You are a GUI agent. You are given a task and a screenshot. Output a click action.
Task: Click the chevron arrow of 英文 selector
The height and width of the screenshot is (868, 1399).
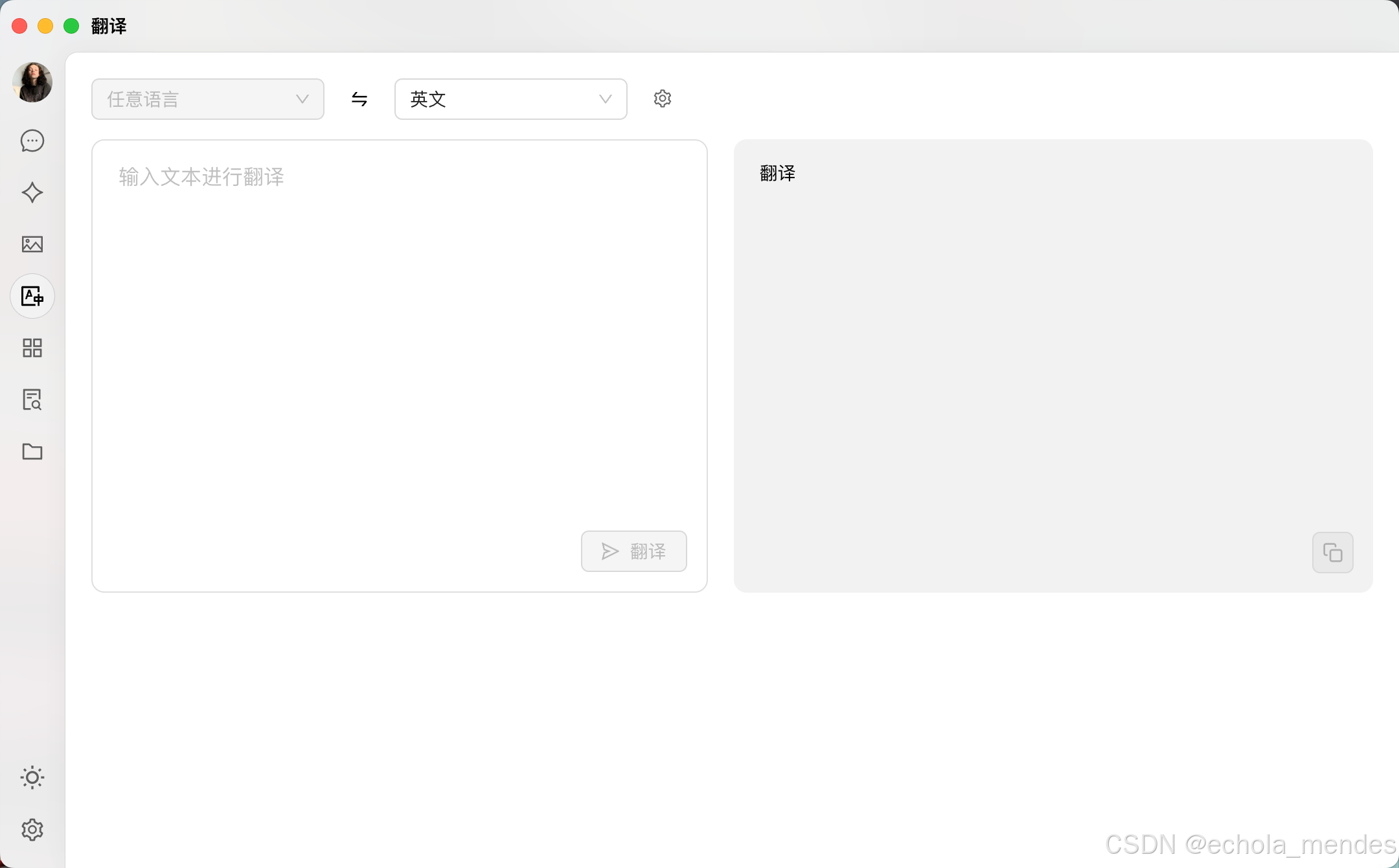click(605, 99)
